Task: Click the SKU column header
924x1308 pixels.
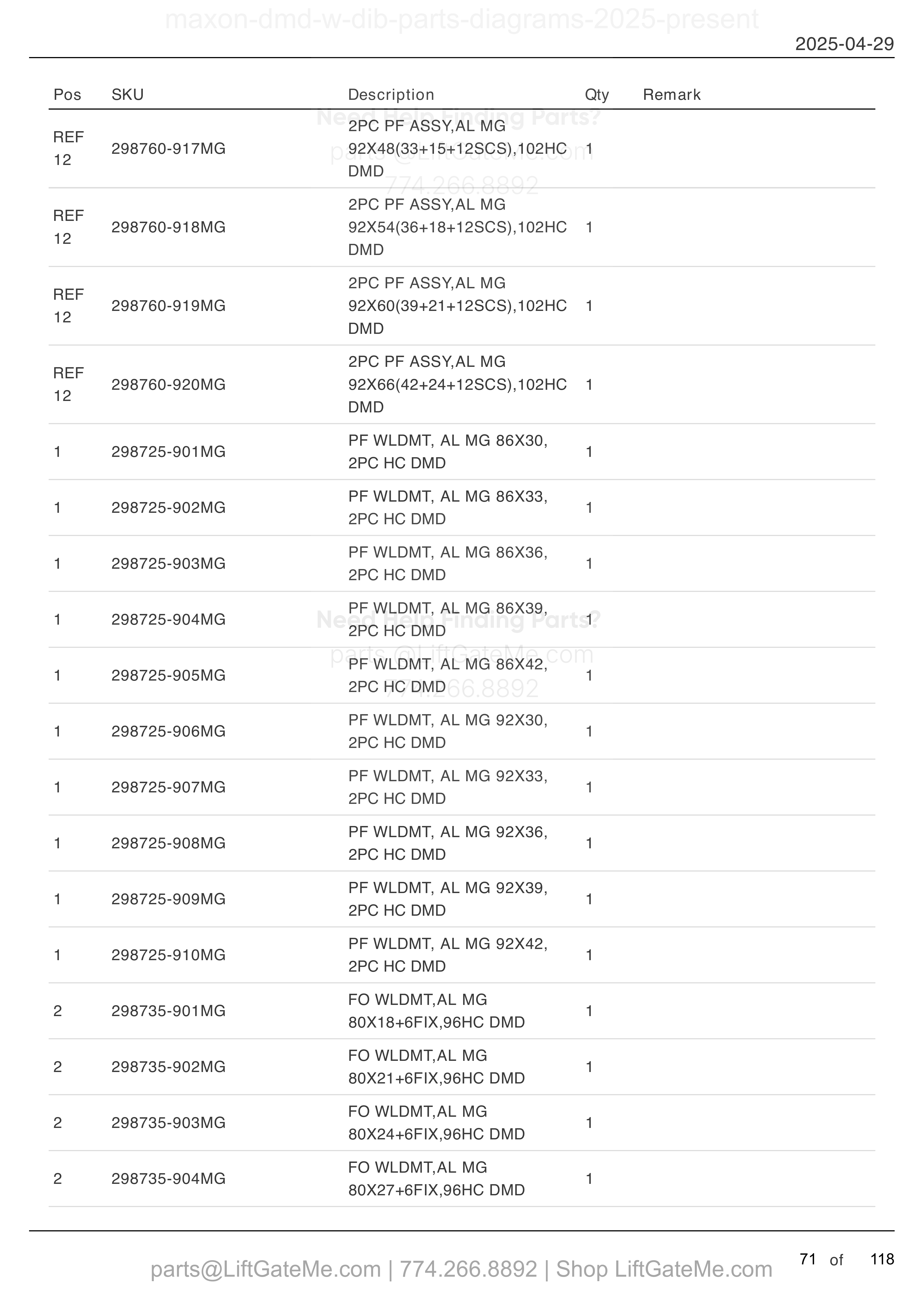Action: click(127, 95)
